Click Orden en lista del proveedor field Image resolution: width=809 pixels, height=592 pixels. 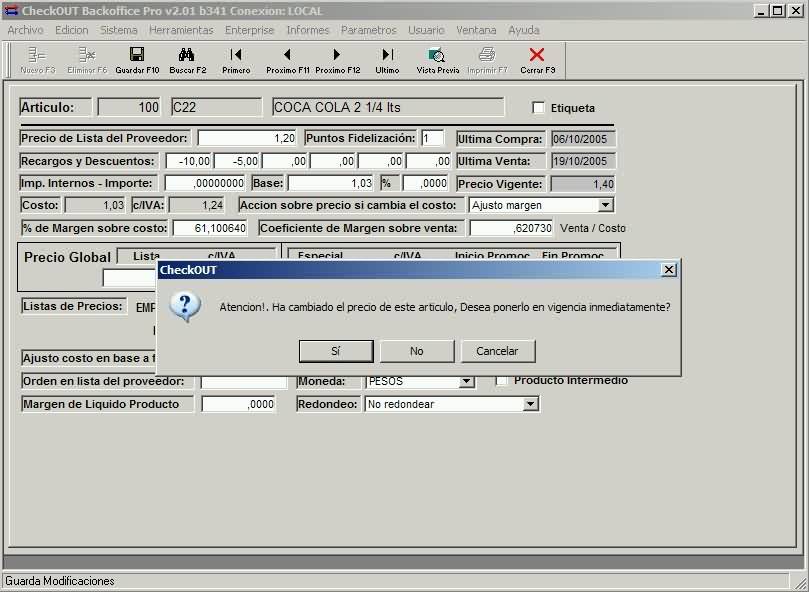click(244, 381)
